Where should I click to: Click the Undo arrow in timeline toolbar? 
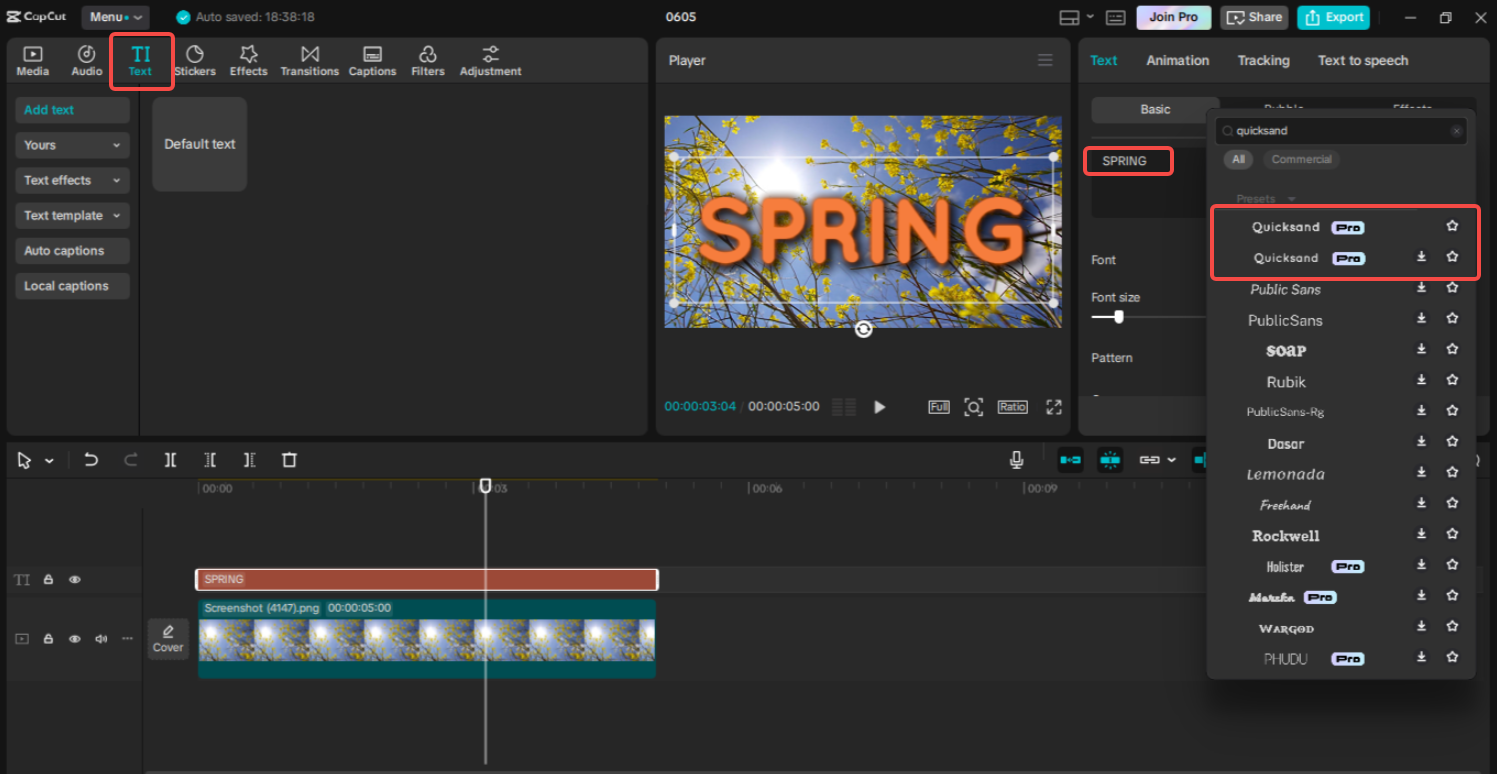point(91,460)
